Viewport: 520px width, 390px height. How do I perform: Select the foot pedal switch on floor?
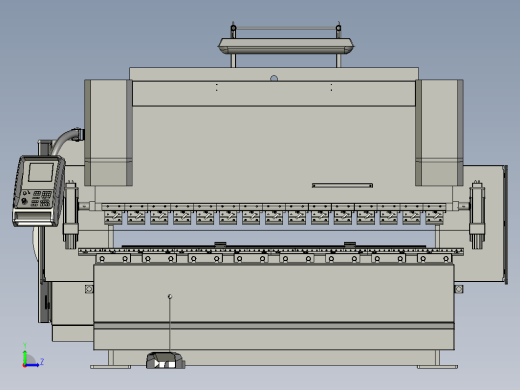(x=165, y=361)
